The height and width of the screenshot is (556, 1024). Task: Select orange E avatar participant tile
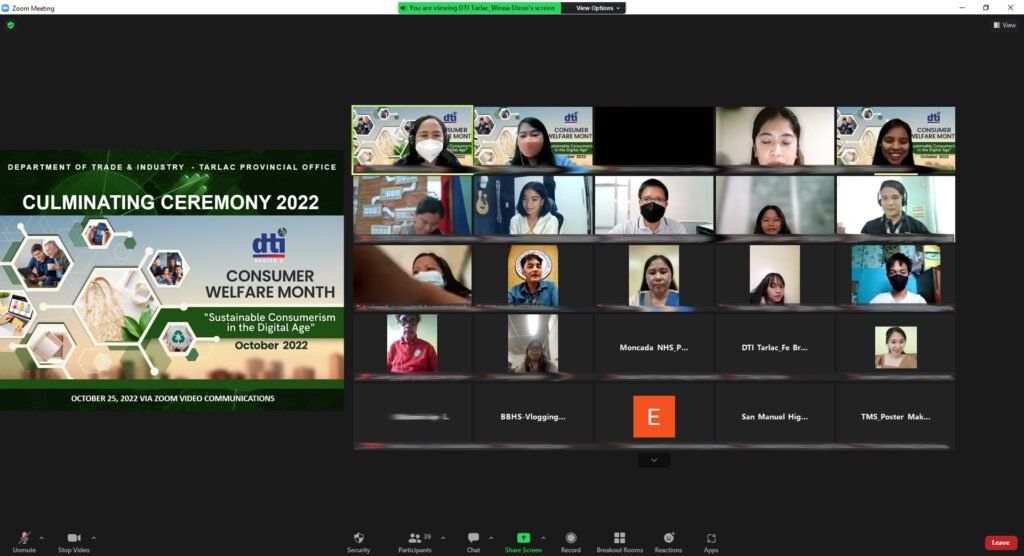pos(654,416)
